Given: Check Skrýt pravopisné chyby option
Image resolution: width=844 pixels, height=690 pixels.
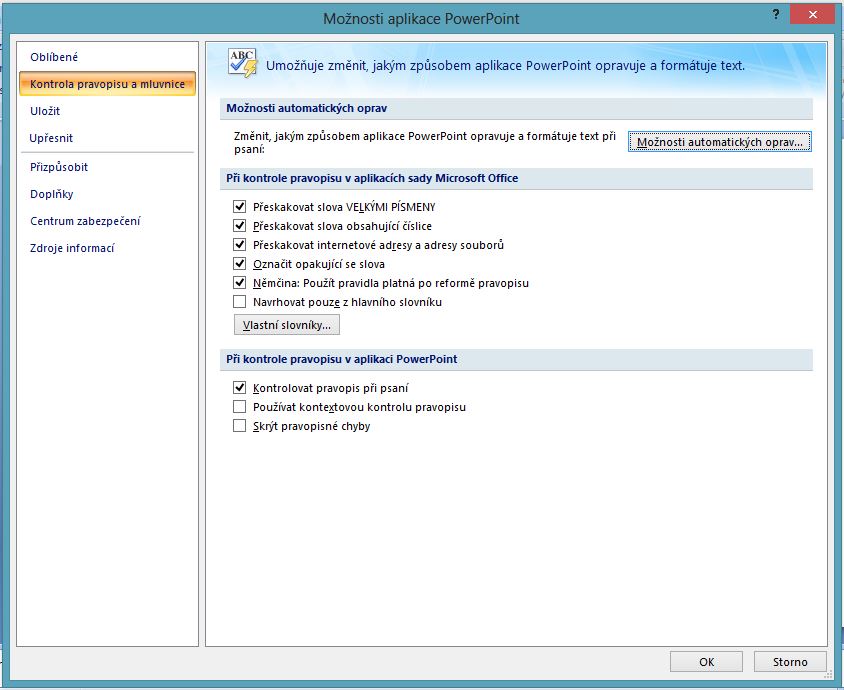Looking at the screenshot, I should click(240, 426).
